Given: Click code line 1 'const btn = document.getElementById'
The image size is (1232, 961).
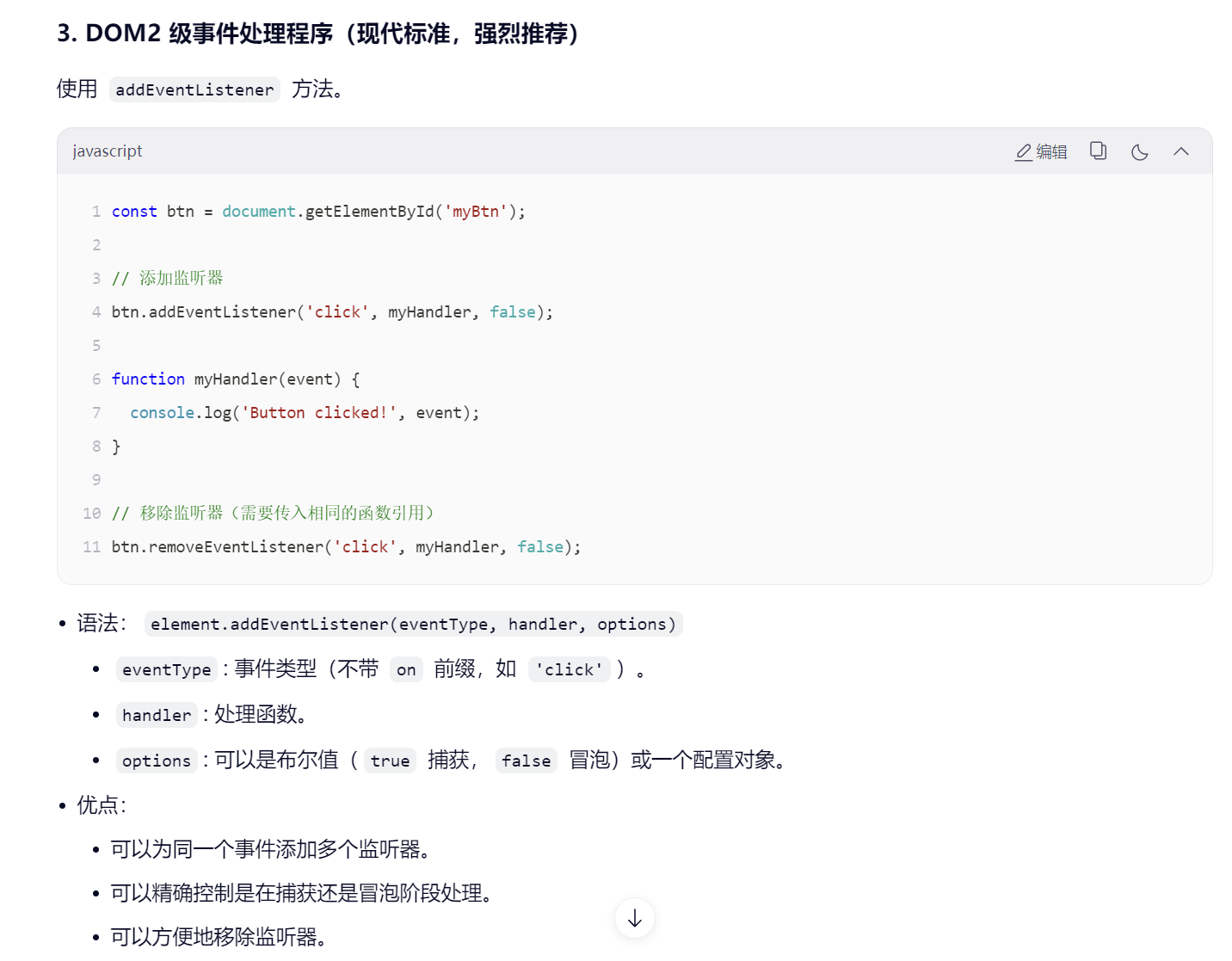Looking at the screenshot, I should coord(318,212).
